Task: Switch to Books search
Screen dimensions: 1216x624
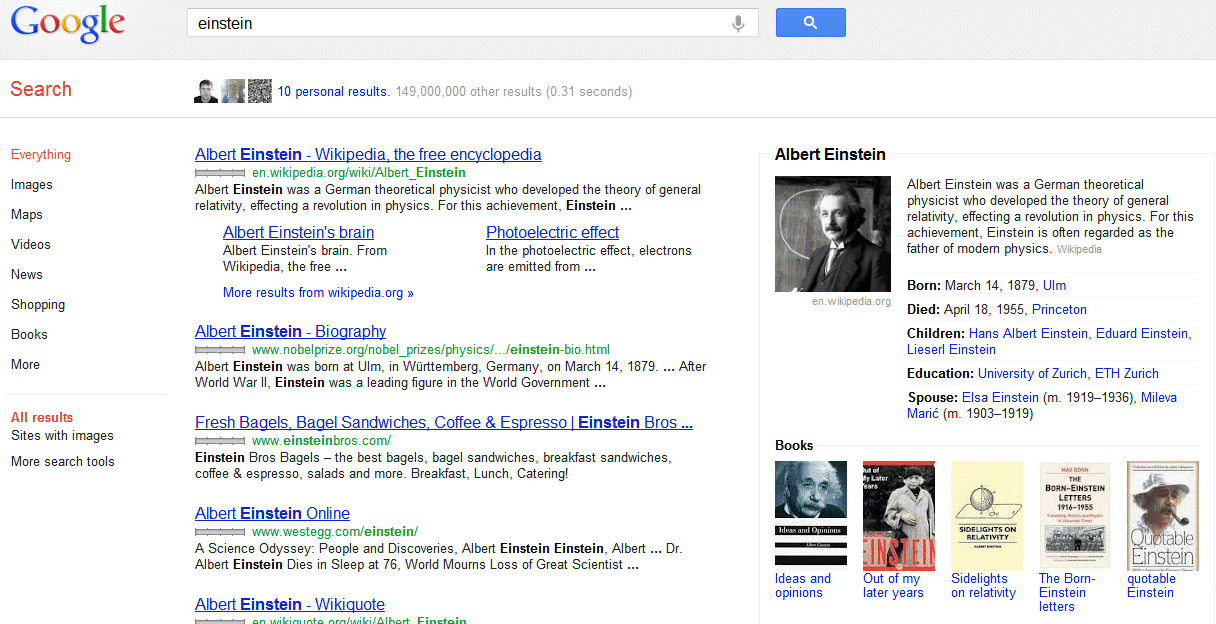Action: (29, 335)
